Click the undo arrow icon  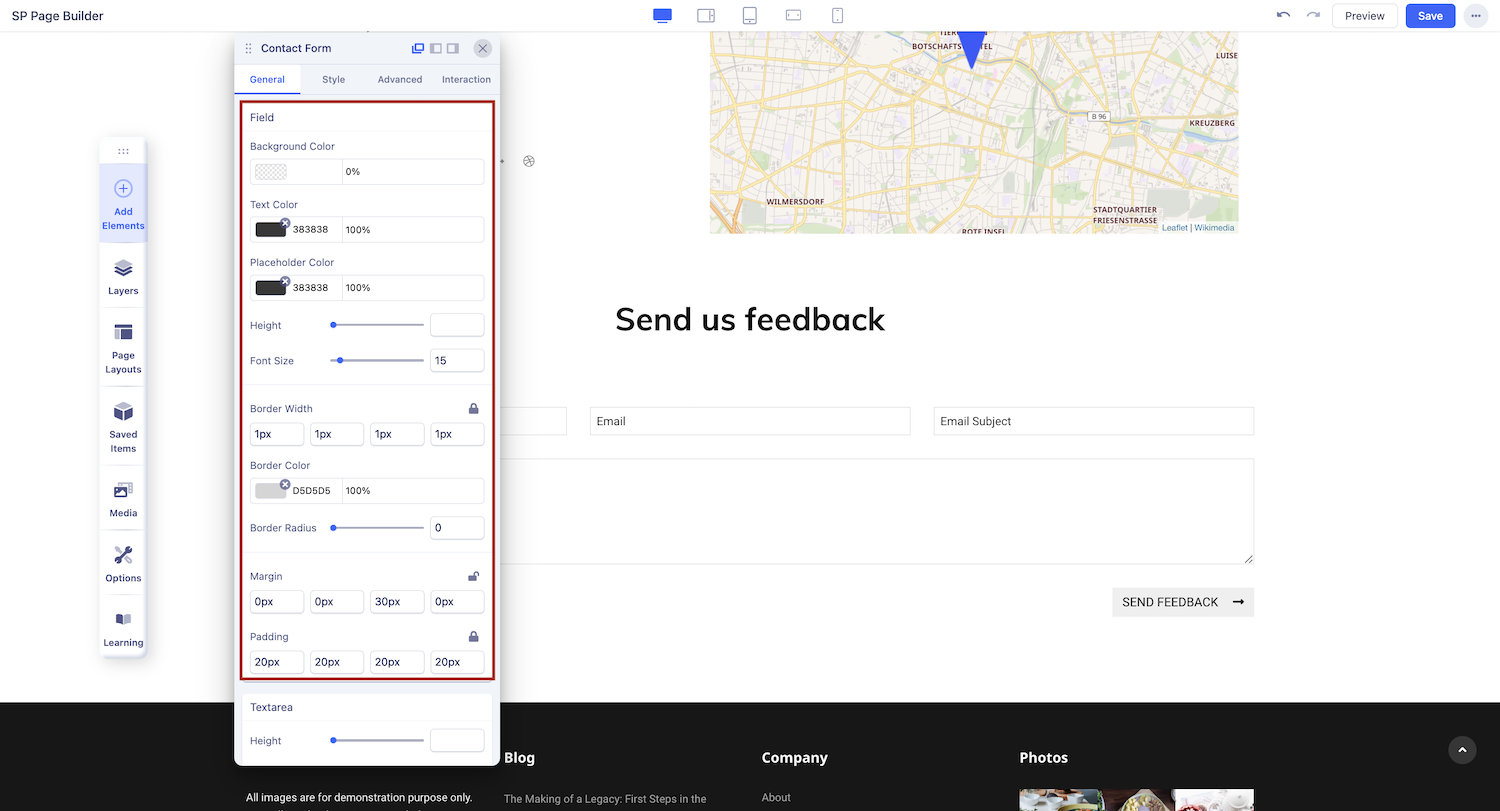1283,16
